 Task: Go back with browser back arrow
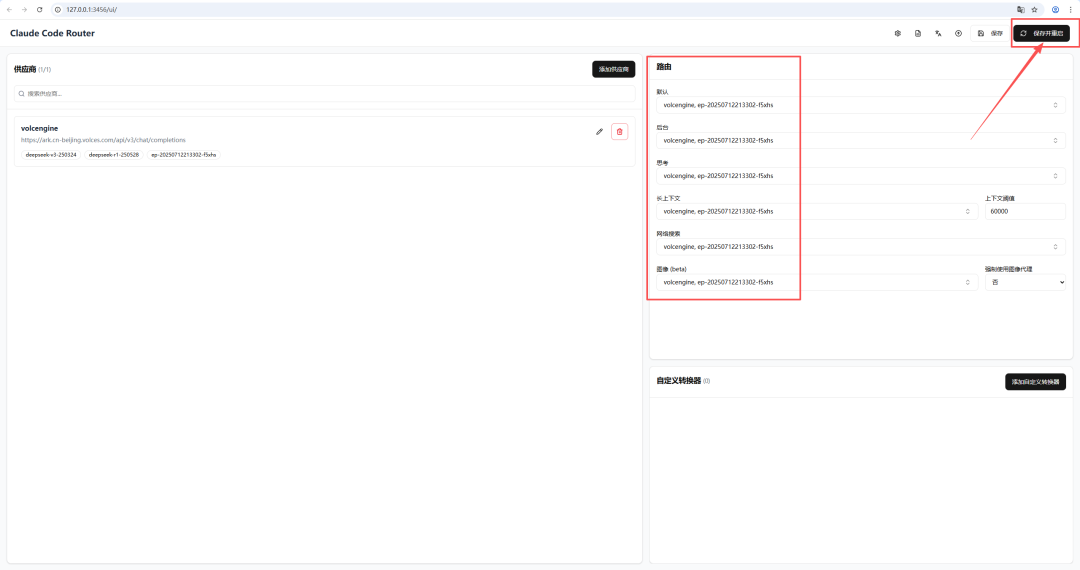9,10
